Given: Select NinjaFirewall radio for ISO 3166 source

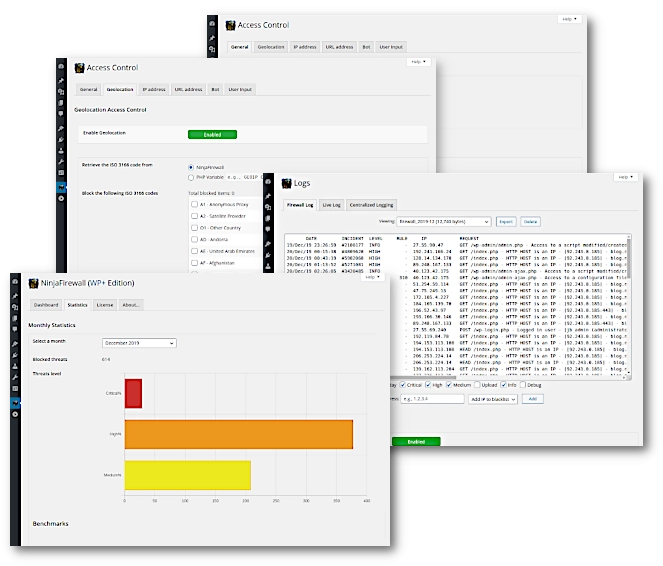Looking at the screenshot, I should click(x=191, y=167).
